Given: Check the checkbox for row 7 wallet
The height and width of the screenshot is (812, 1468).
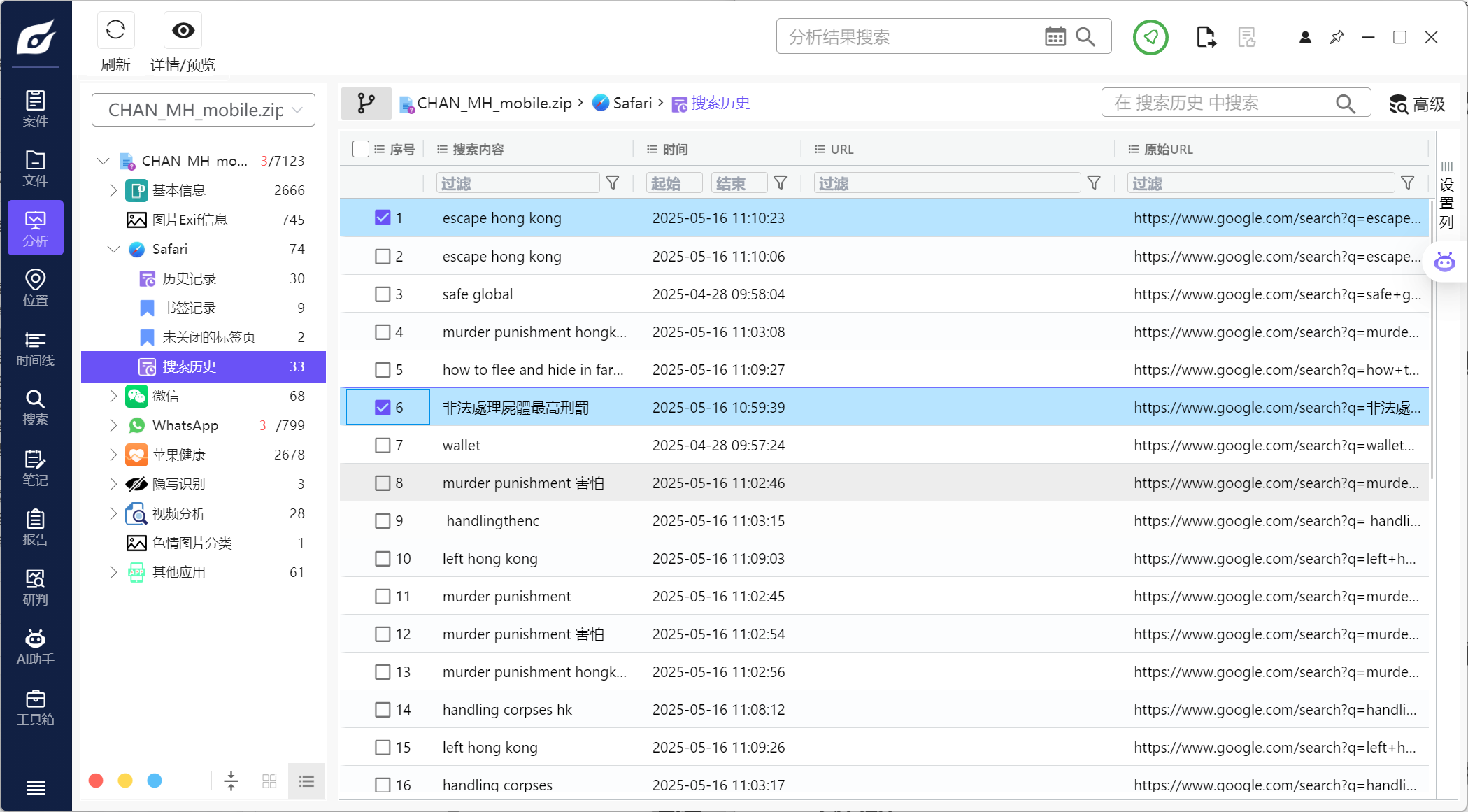Looking at the screenshot, I should click(x=383, y=446).
